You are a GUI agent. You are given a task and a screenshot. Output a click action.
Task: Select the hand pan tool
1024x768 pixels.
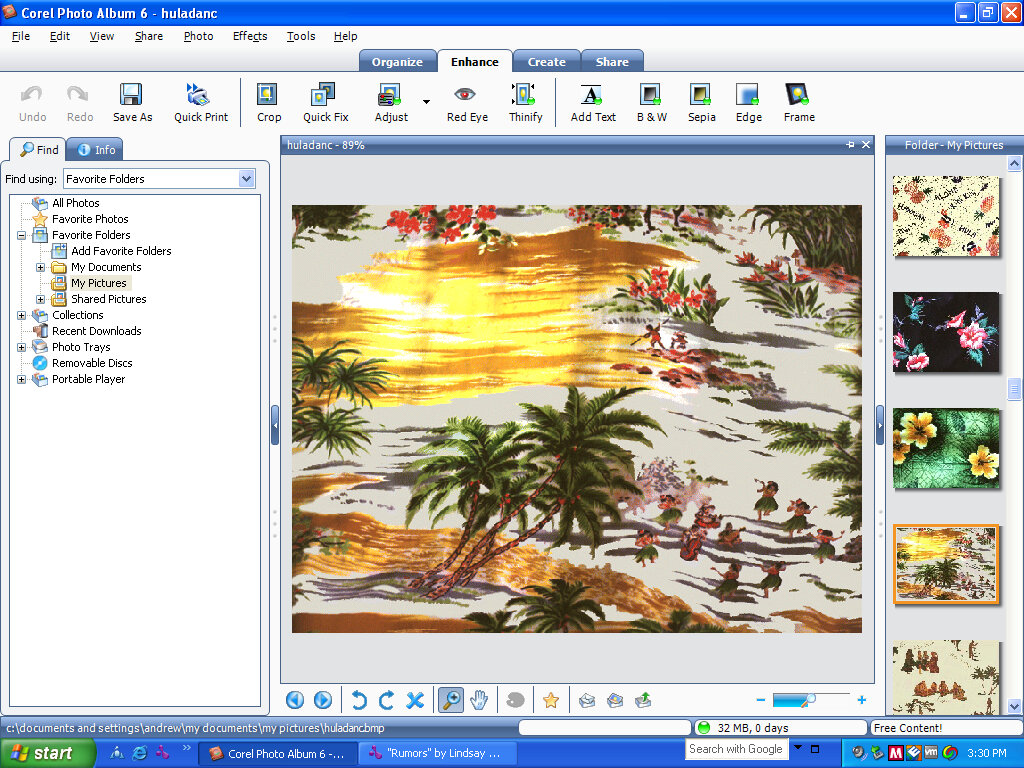tap(480, 700)
